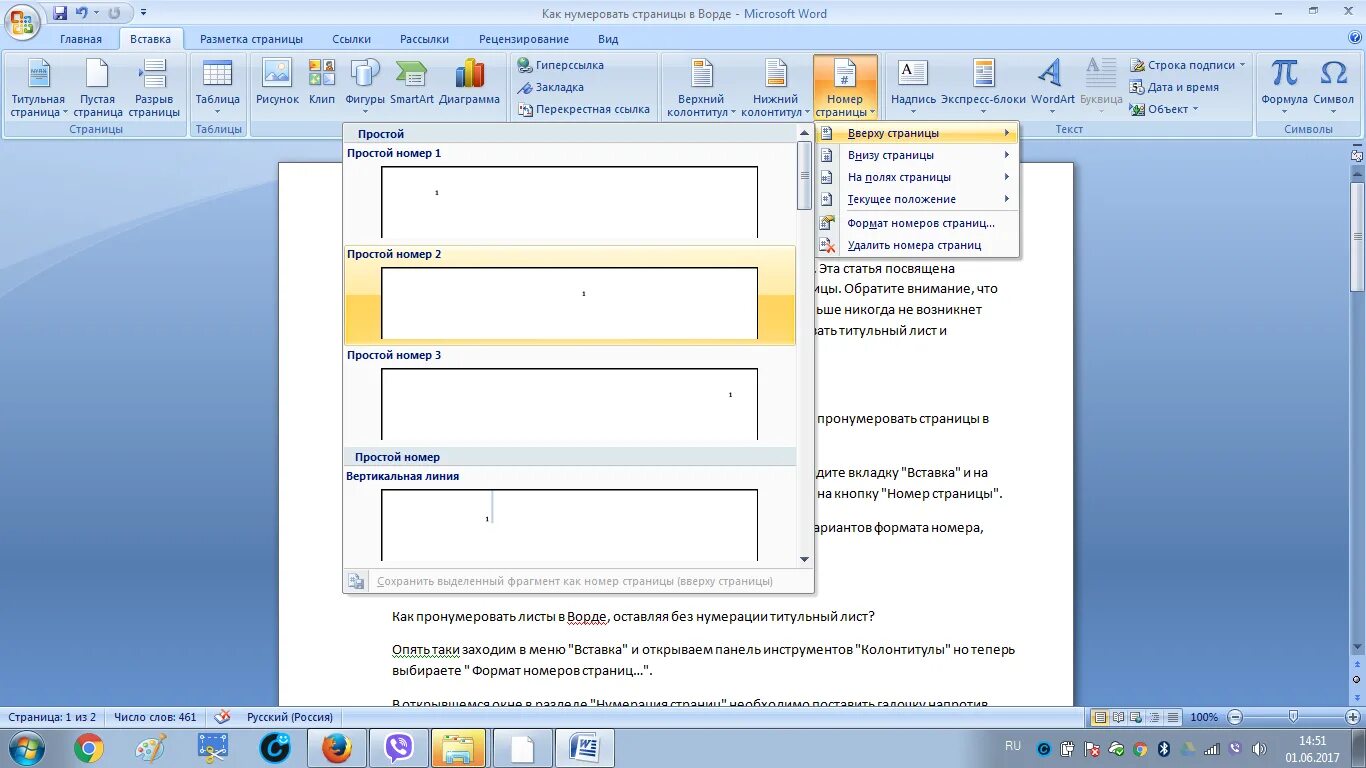Click the Русский (Россия) language indicator

click(290, 717)
